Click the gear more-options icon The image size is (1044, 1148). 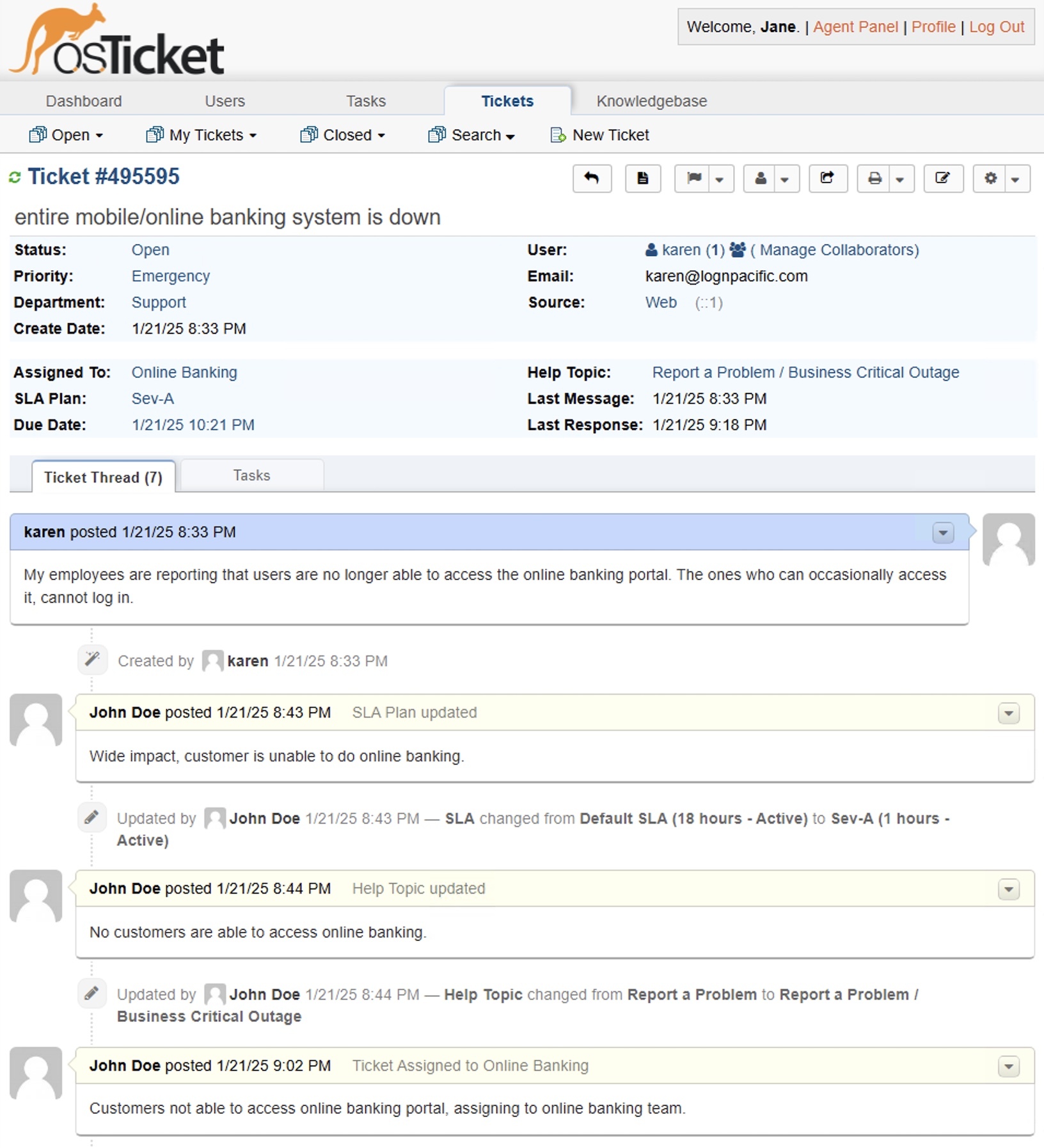990,179
